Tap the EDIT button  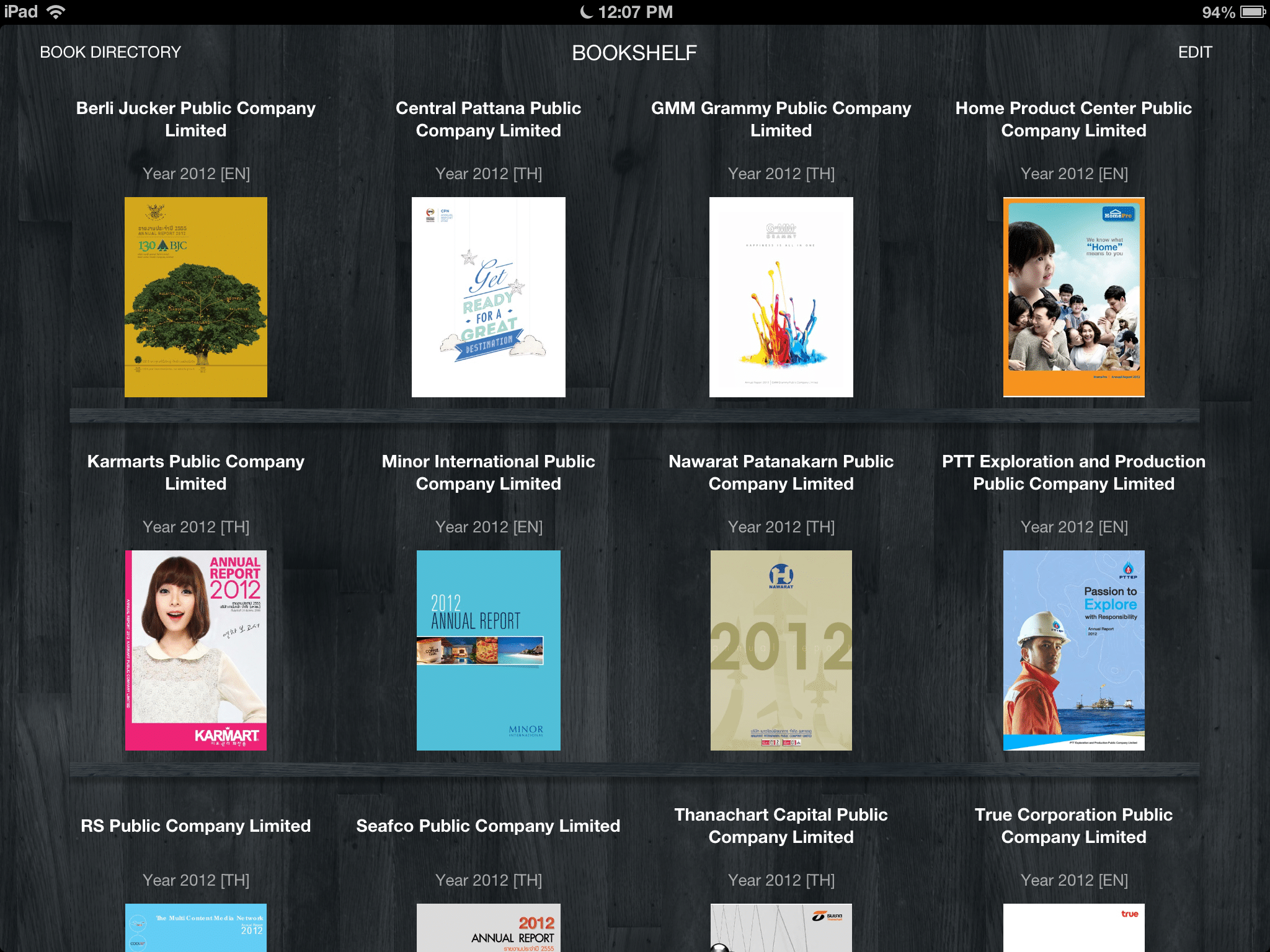(x=1194, y=52)
